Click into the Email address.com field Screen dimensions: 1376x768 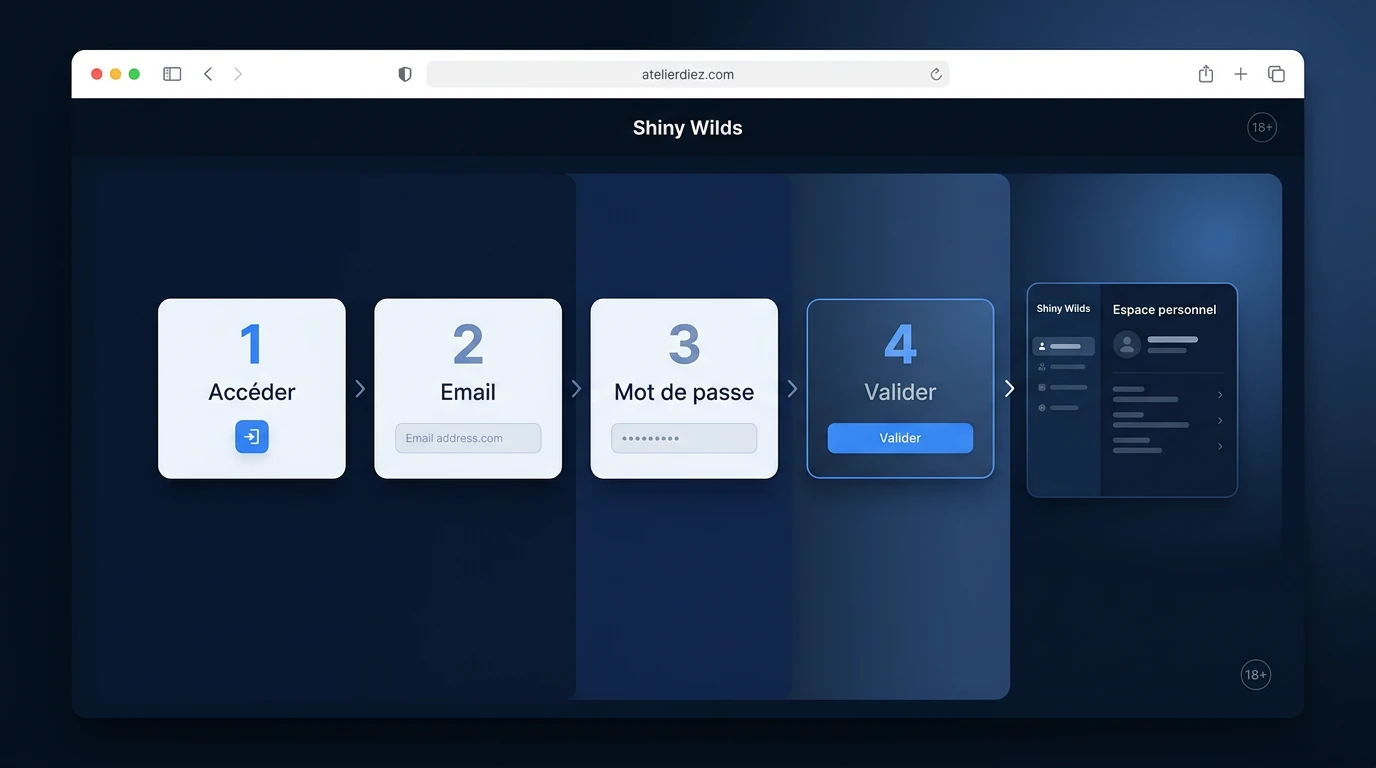pyautogui.click(x=468, y=438)
